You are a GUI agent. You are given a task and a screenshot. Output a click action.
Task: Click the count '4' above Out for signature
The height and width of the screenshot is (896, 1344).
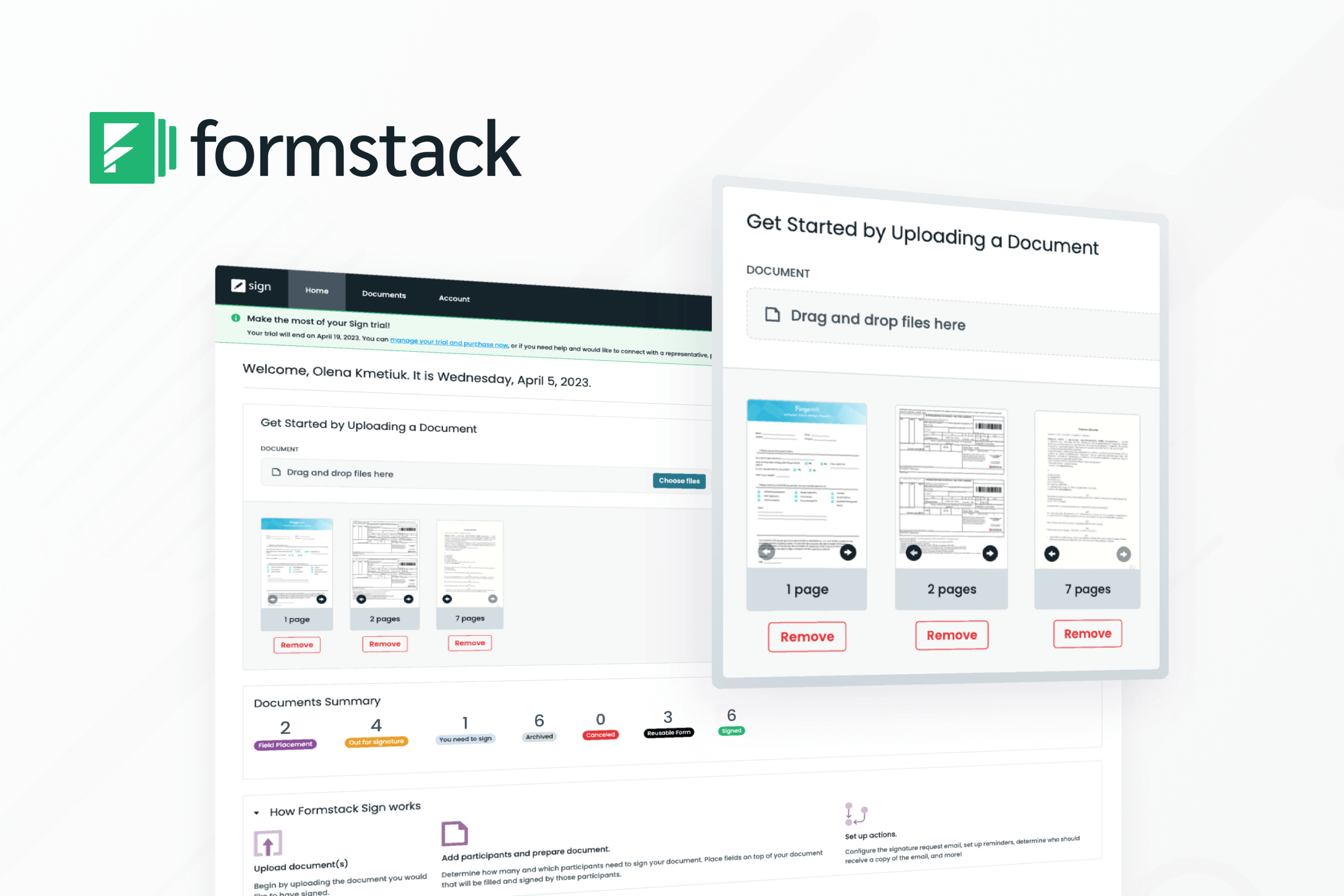tap(376, 725)
